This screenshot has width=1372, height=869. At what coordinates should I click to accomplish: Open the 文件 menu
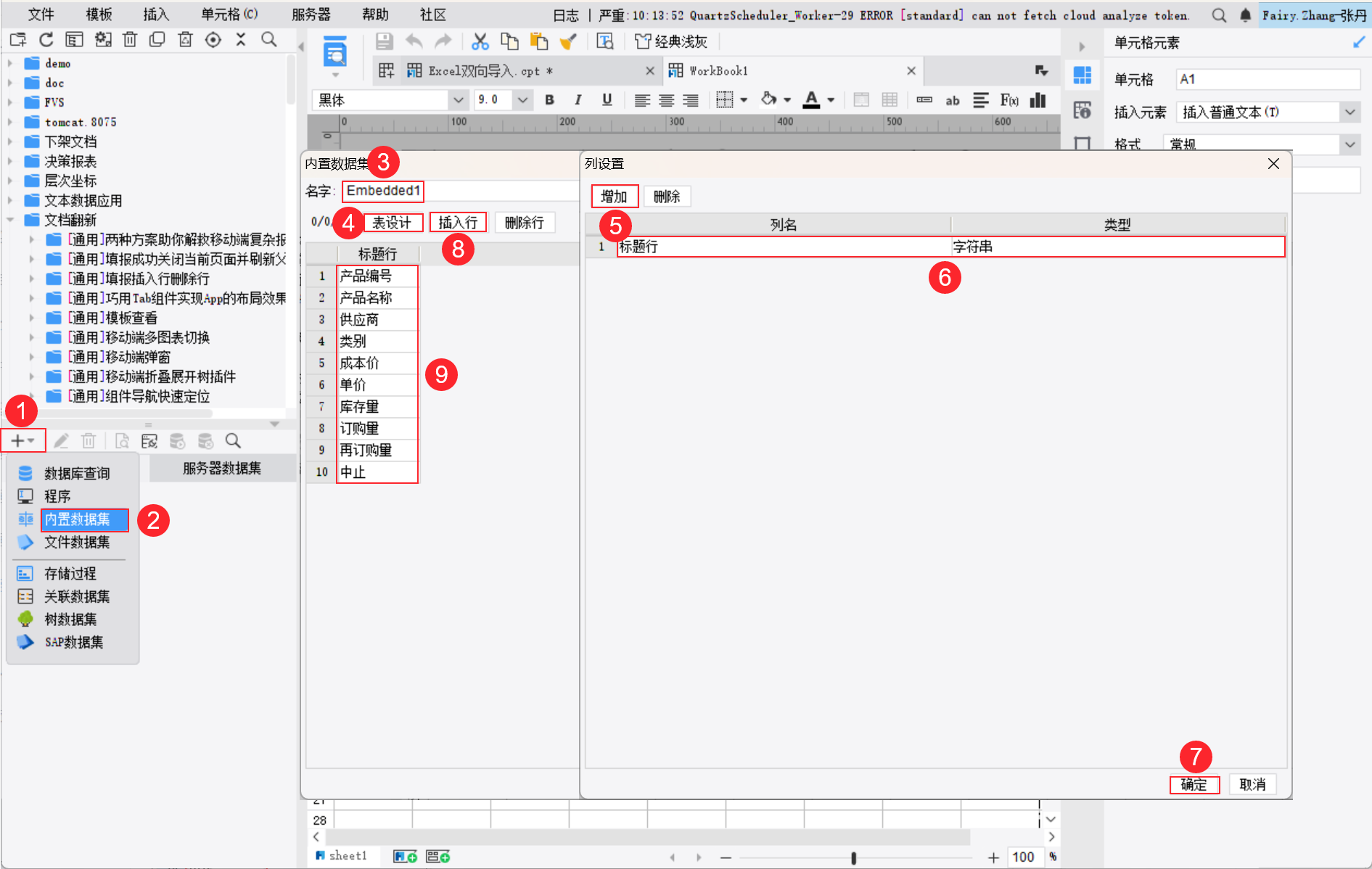pyautogui.click(x=41, y=15)
